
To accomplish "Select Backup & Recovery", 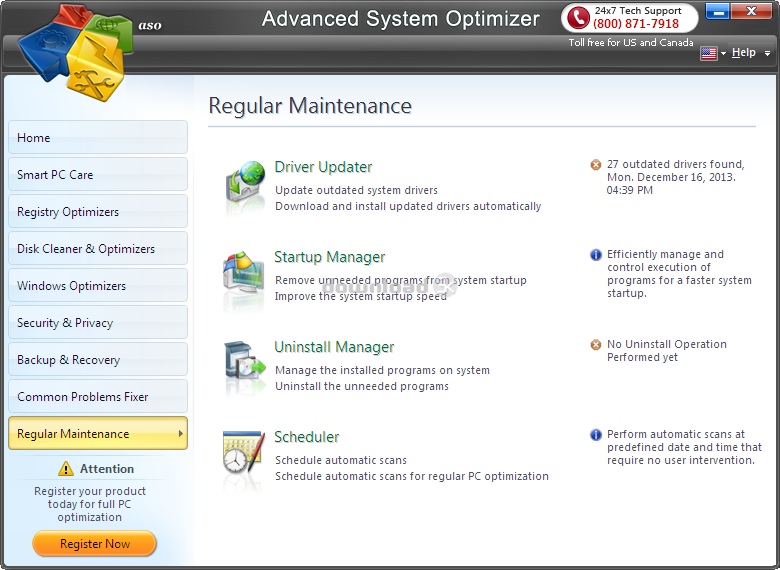I will point(98,359).
